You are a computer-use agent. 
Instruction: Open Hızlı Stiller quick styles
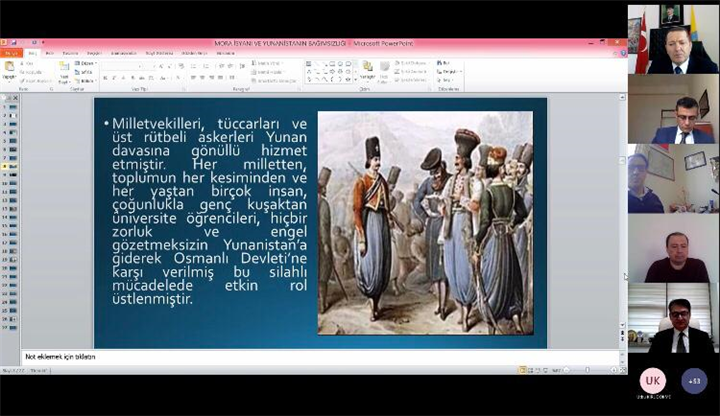[x=384, y=72]
